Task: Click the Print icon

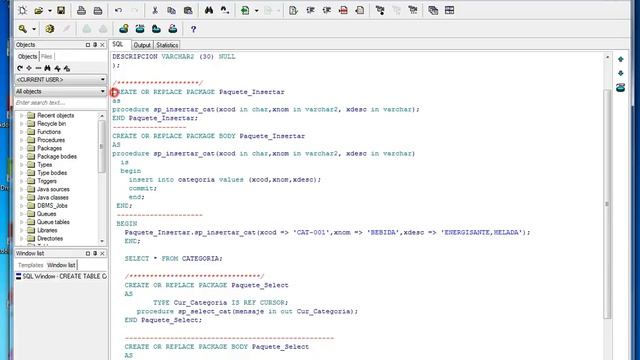Action: coord(81,11)
